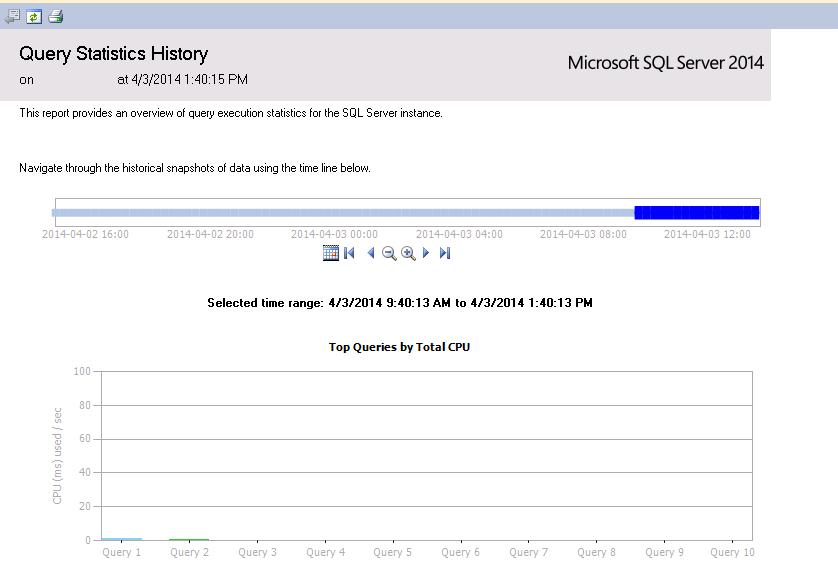This screenshot has height=566, width=838.
Task: Select the Query 8 axis label
Action: coord(596,552)
